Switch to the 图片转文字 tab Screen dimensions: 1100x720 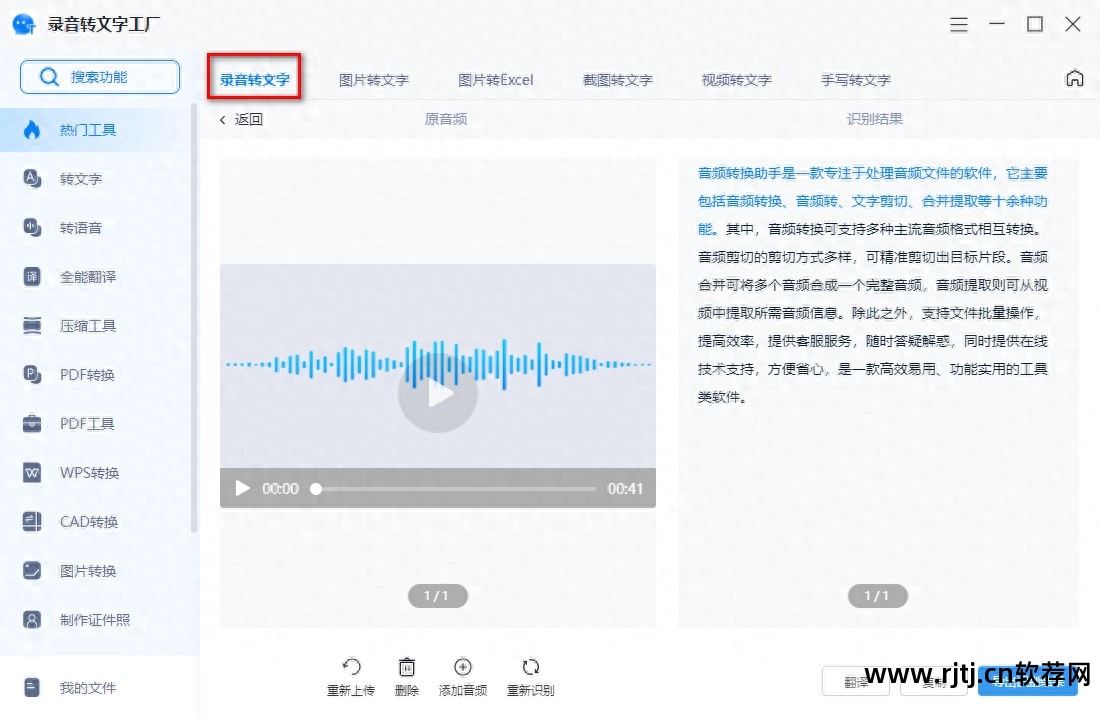374,80
